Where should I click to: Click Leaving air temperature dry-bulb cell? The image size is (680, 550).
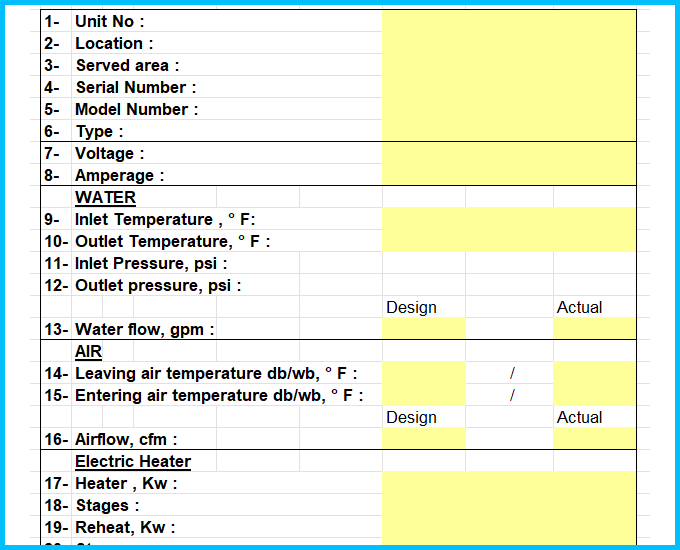(x=423, y=373)
